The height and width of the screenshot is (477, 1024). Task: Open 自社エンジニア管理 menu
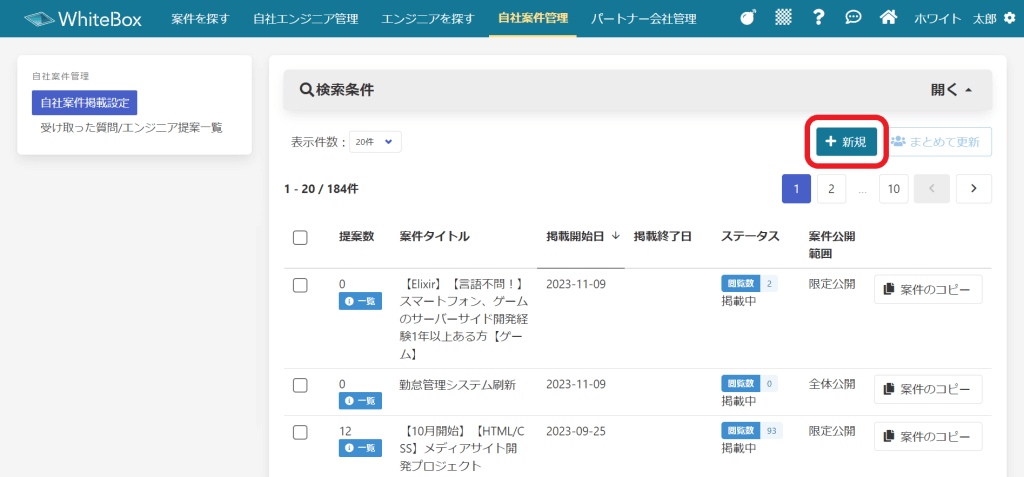(x=306, y=18)
